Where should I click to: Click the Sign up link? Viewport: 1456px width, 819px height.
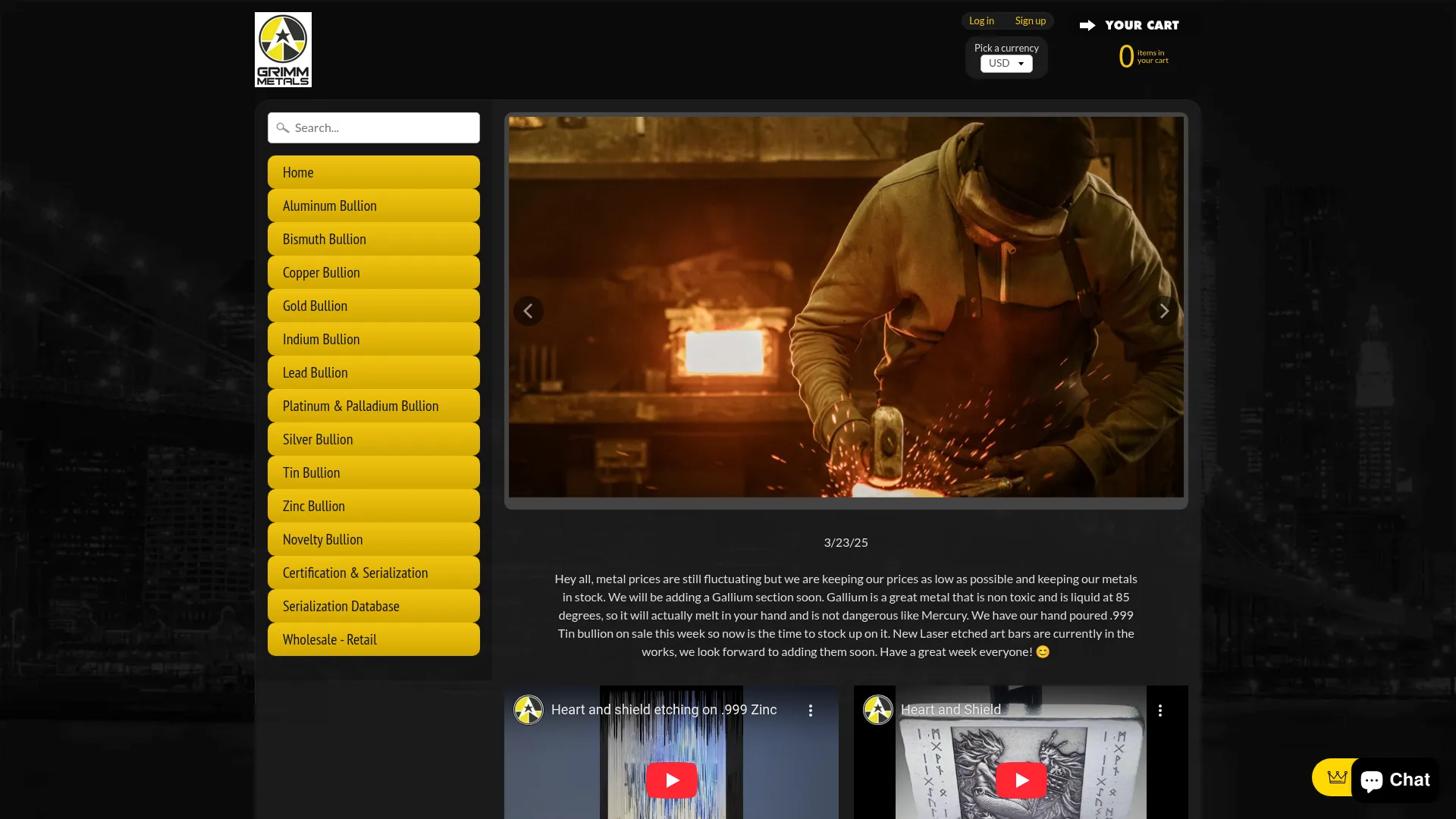(x=1030, y=21)
